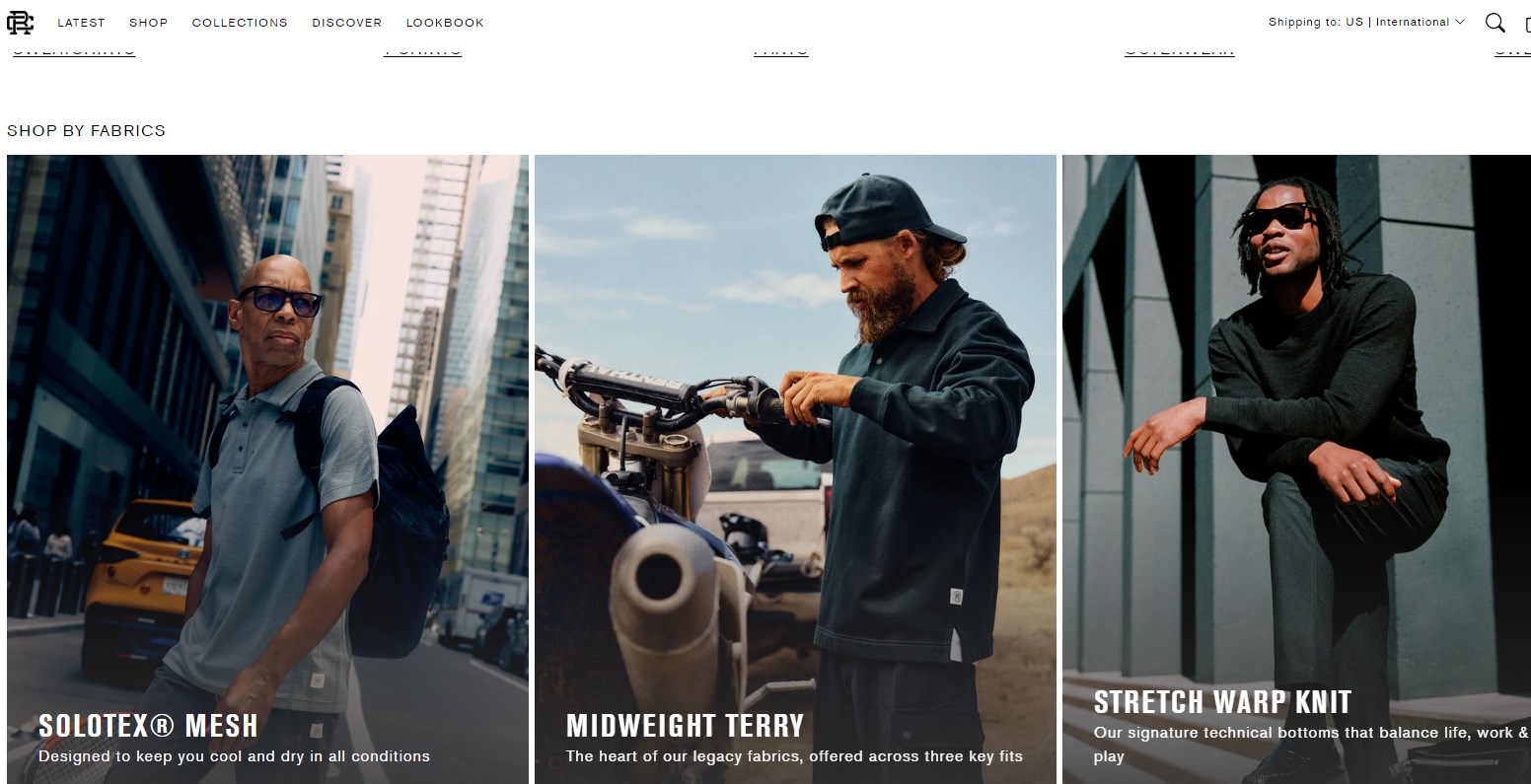This screenshot has height=784, width=1531.
Task: Open the Shipping to: US | International selector
Action: [1366, 22]
